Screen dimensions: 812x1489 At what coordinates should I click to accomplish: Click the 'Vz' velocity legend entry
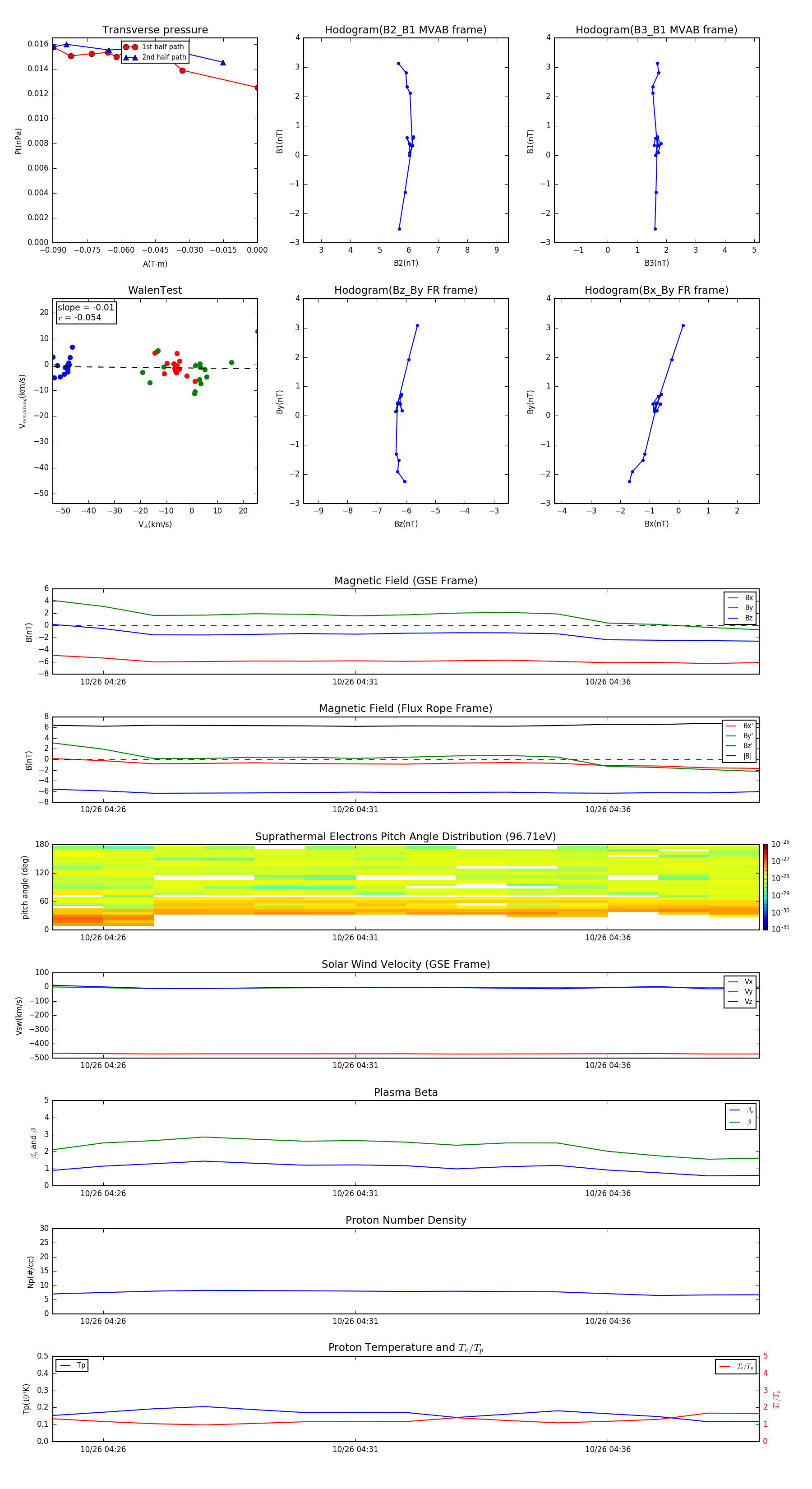tap(740, 1001)
